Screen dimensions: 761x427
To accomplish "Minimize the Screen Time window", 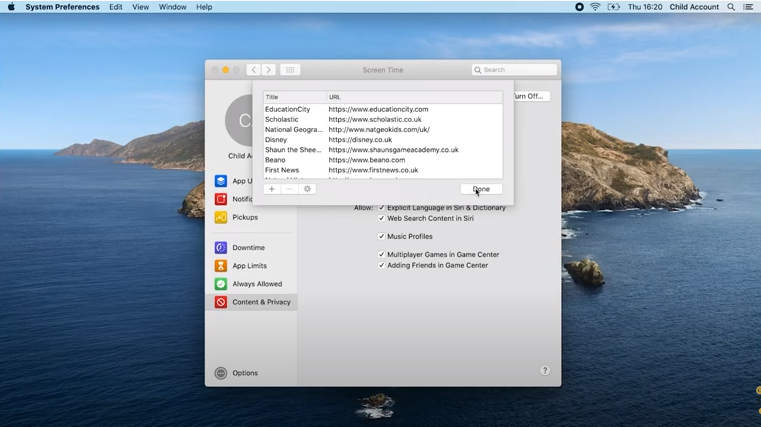I will 226,70.
